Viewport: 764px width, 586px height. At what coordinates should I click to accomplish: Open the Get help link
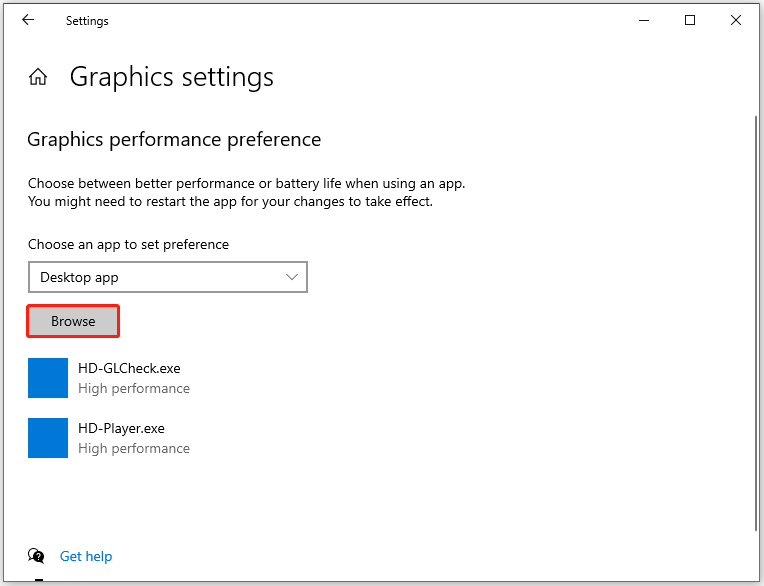(86, 556)
